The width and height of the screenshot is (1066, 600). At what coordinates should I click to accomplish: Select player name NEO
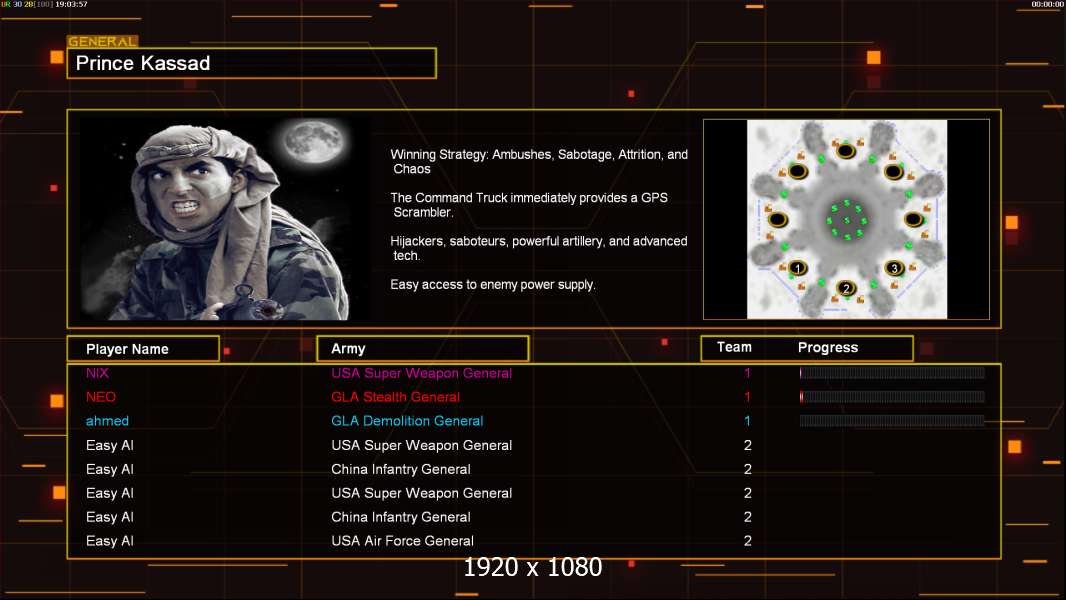coord(101,397)
